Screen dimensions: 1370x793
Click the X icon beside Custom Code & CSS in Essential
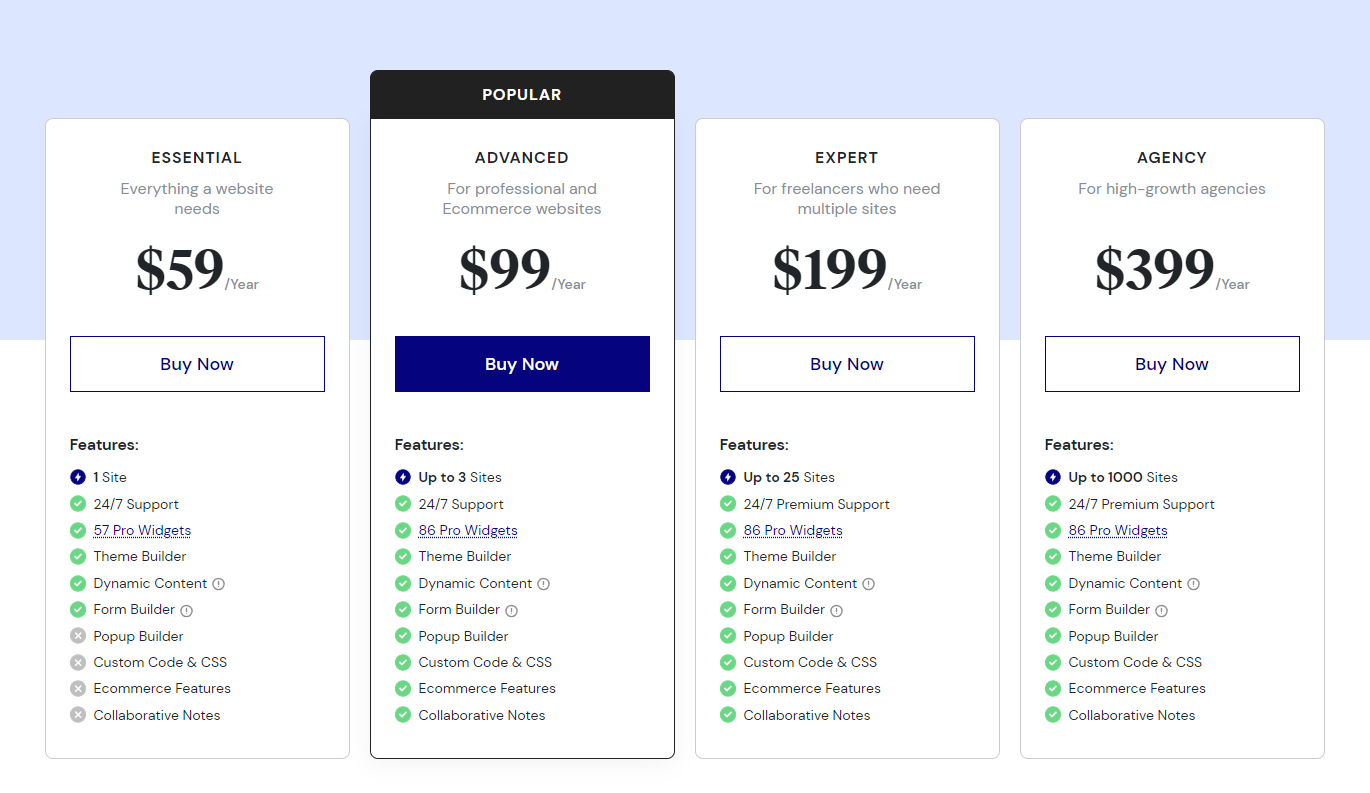pos(77,662)
